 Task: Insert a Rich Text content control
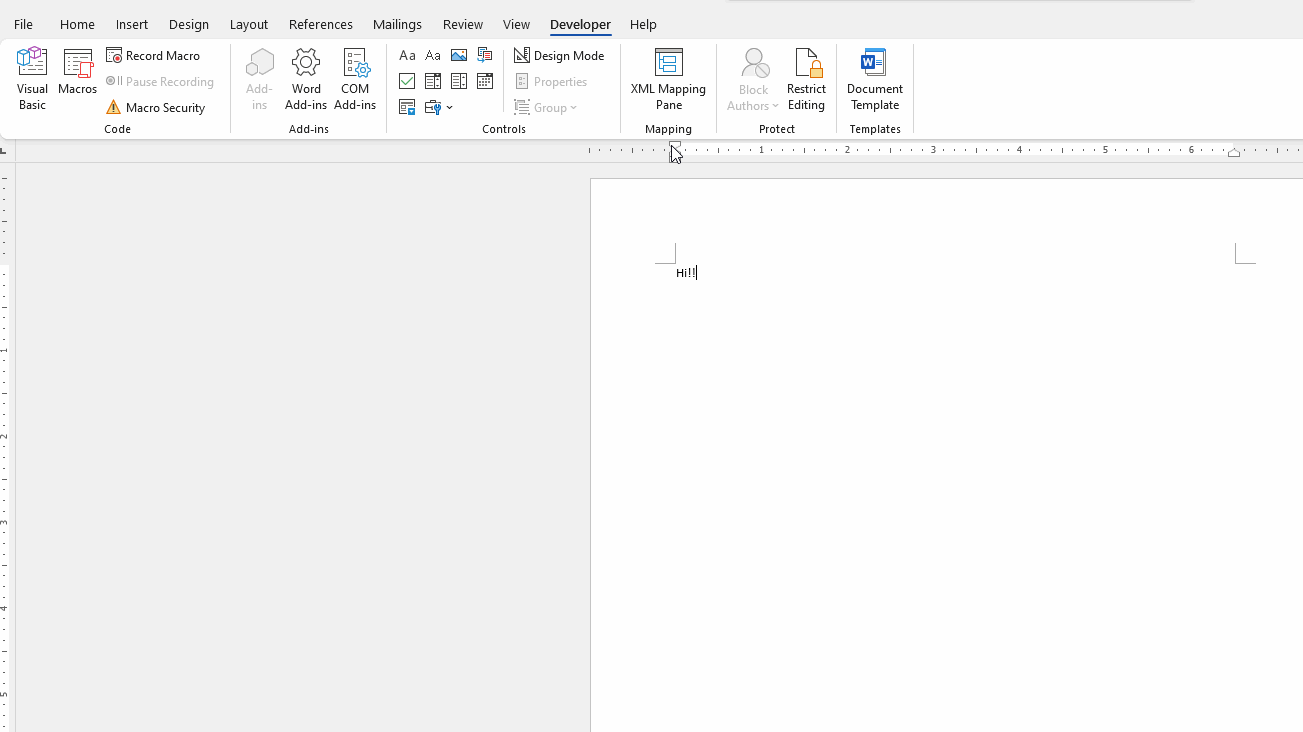[x=407, y=55]
